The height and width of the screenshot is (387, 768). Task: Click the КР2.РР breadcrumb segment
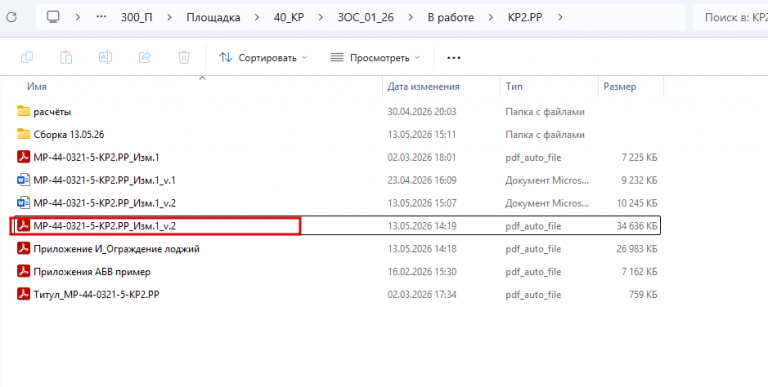[x=525, y=17]
